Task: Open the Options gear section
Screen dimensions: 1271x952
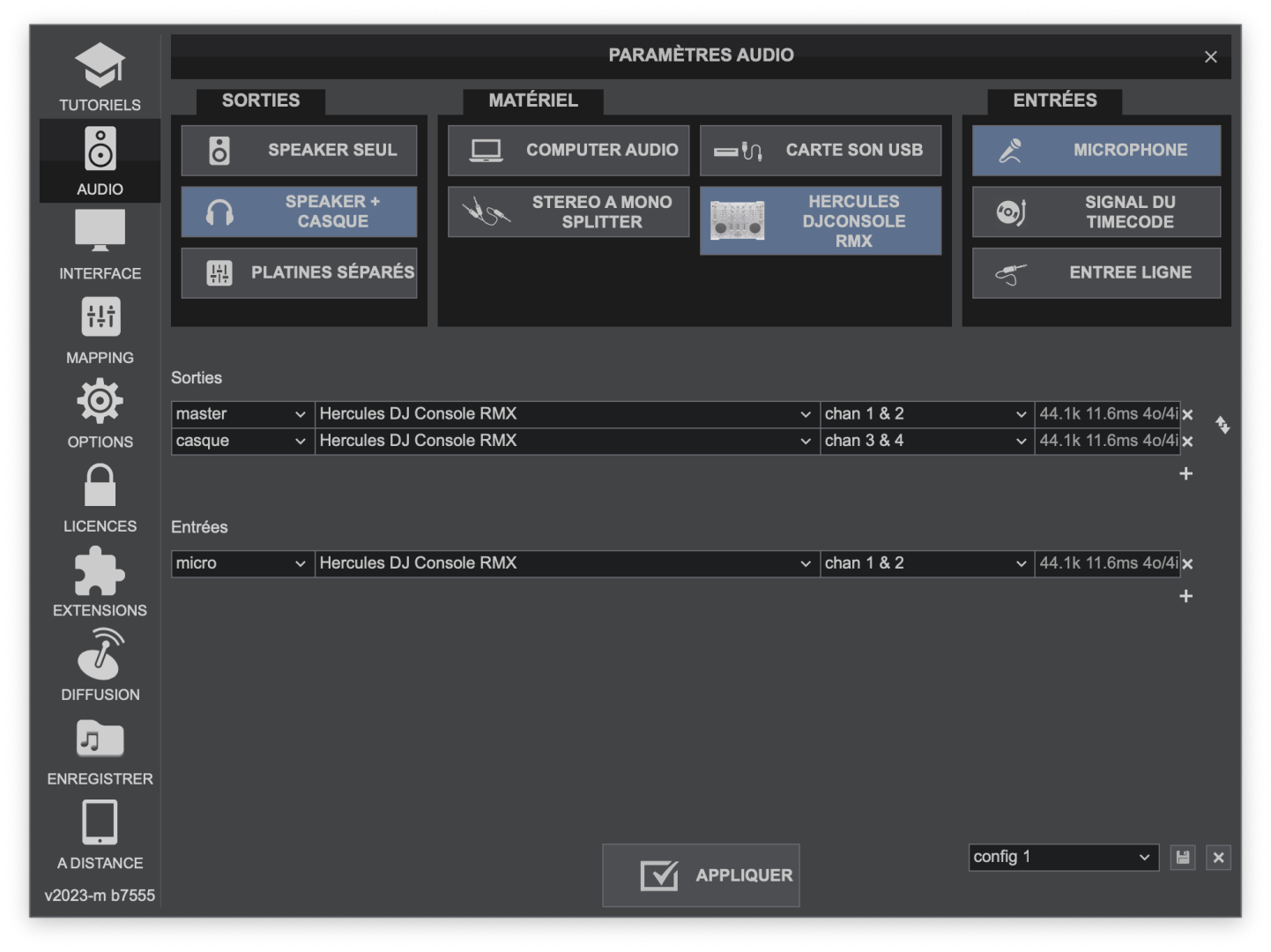Action: [100, 413]
